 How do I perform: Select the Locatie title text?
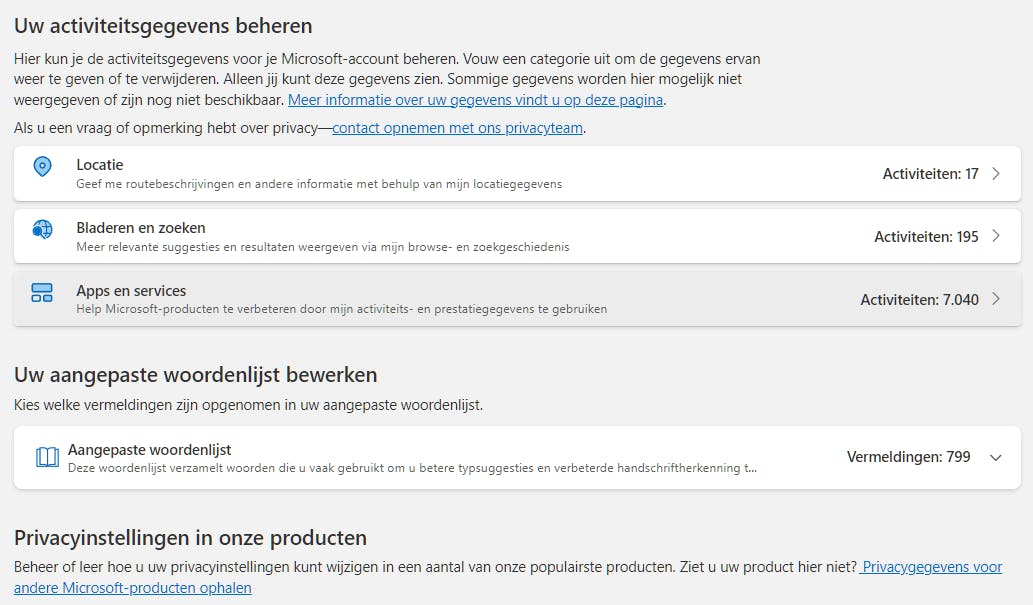100,165
